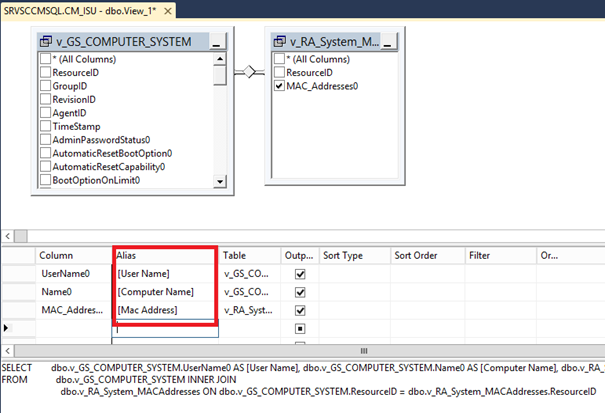The image size is (605, 413).
Task: Uncheck Output for MAC_Addres... row
Action: 300,310
